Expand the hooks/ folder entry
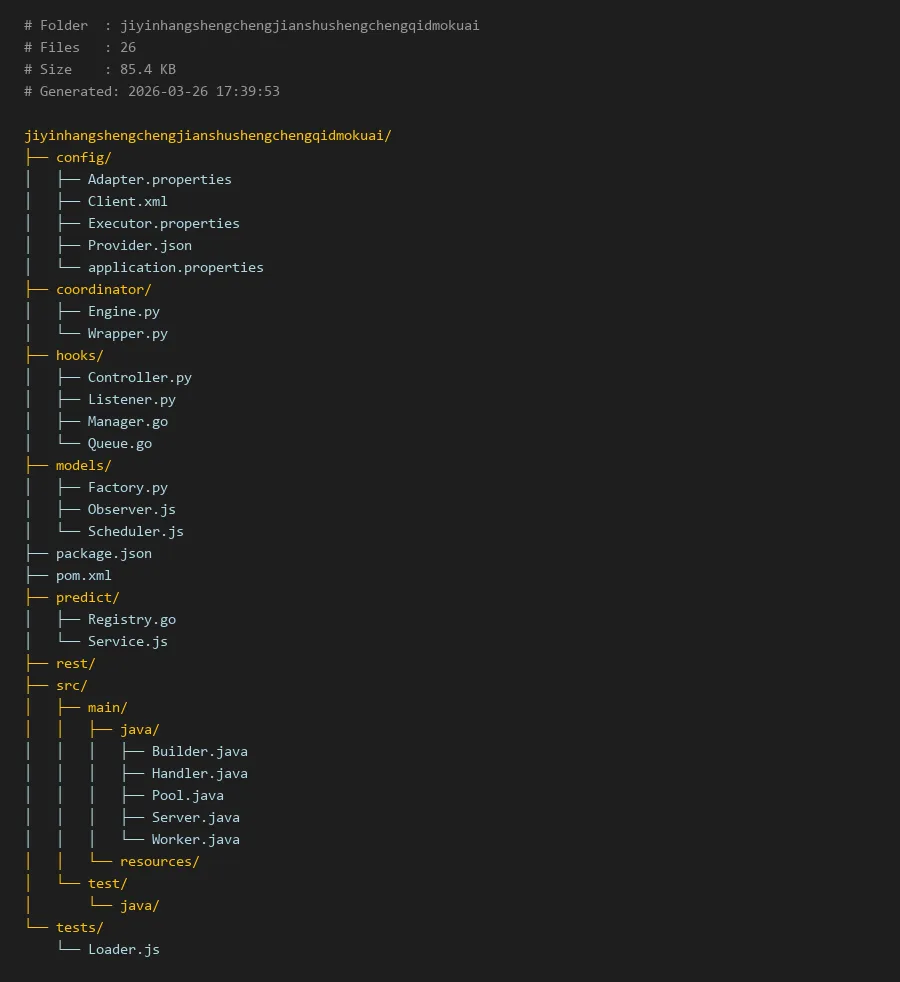The width and height of the screenshot is (900, 982). pos(79,355)
